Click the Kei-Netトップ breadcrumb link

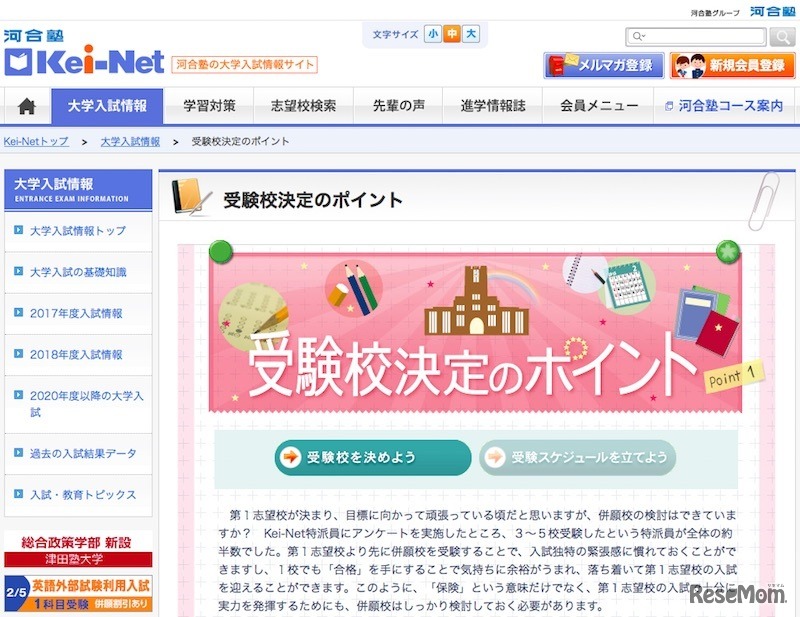[36, 141]
